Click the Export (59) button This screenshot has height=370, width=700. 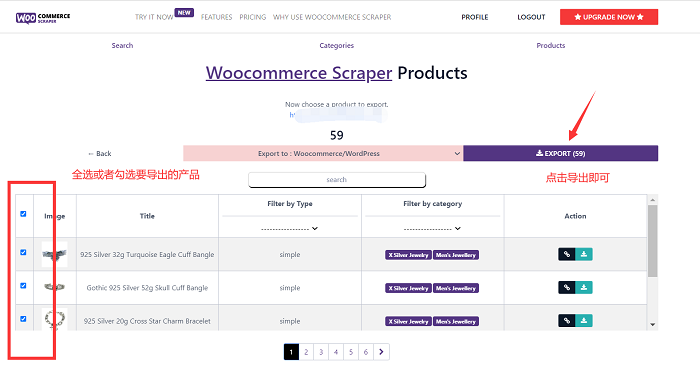pyautogui.click(x=560, y=153)
